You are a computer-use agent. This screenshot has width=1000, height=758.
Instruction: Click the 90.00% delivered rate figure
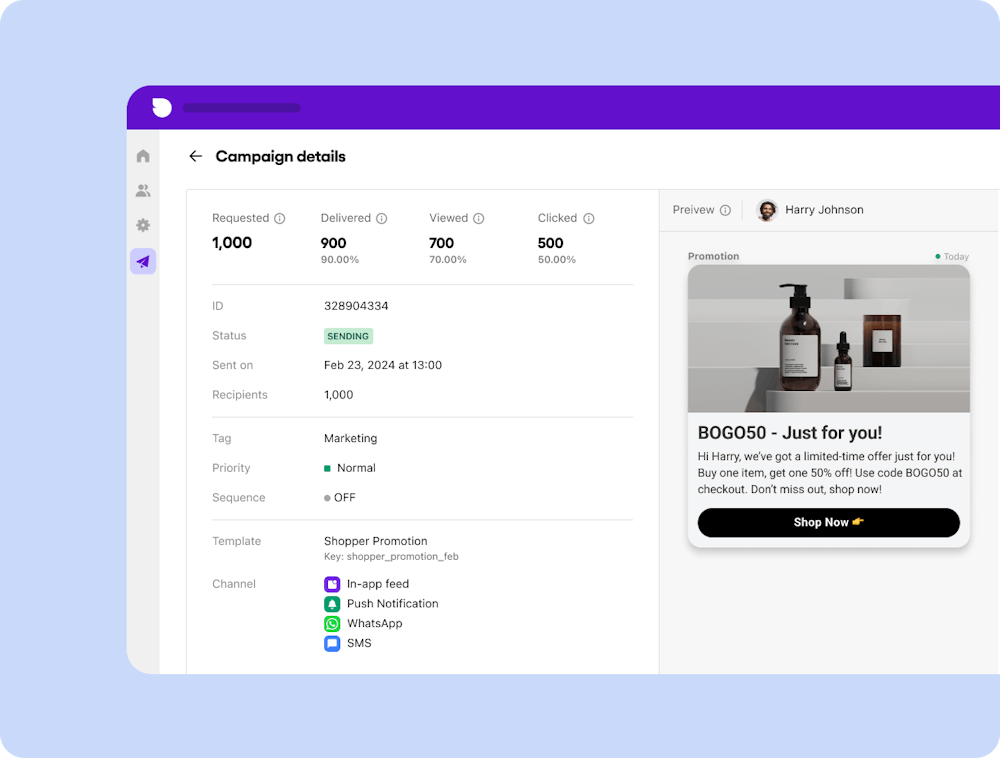tap(340, 259)
